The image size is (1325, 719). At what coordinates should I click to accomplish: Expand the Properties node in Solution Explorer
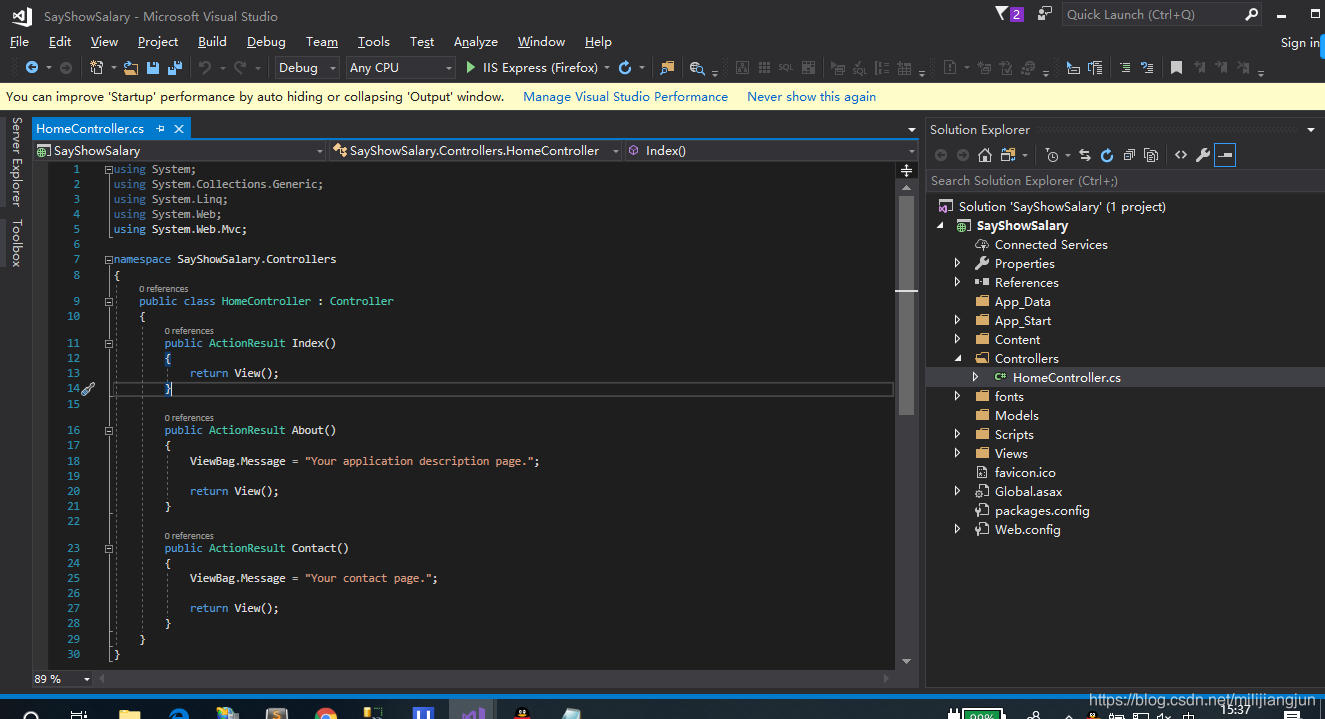click(957, 264)
